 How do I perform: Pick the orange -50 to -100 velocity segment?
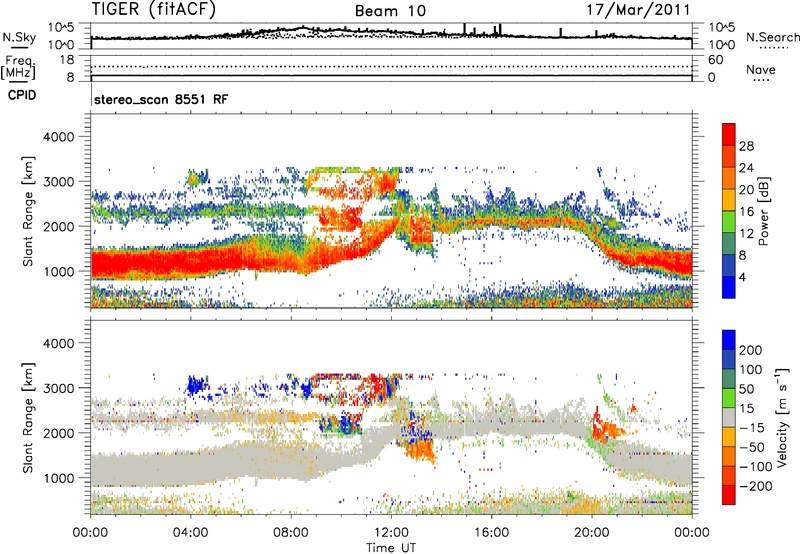(729, 457)
